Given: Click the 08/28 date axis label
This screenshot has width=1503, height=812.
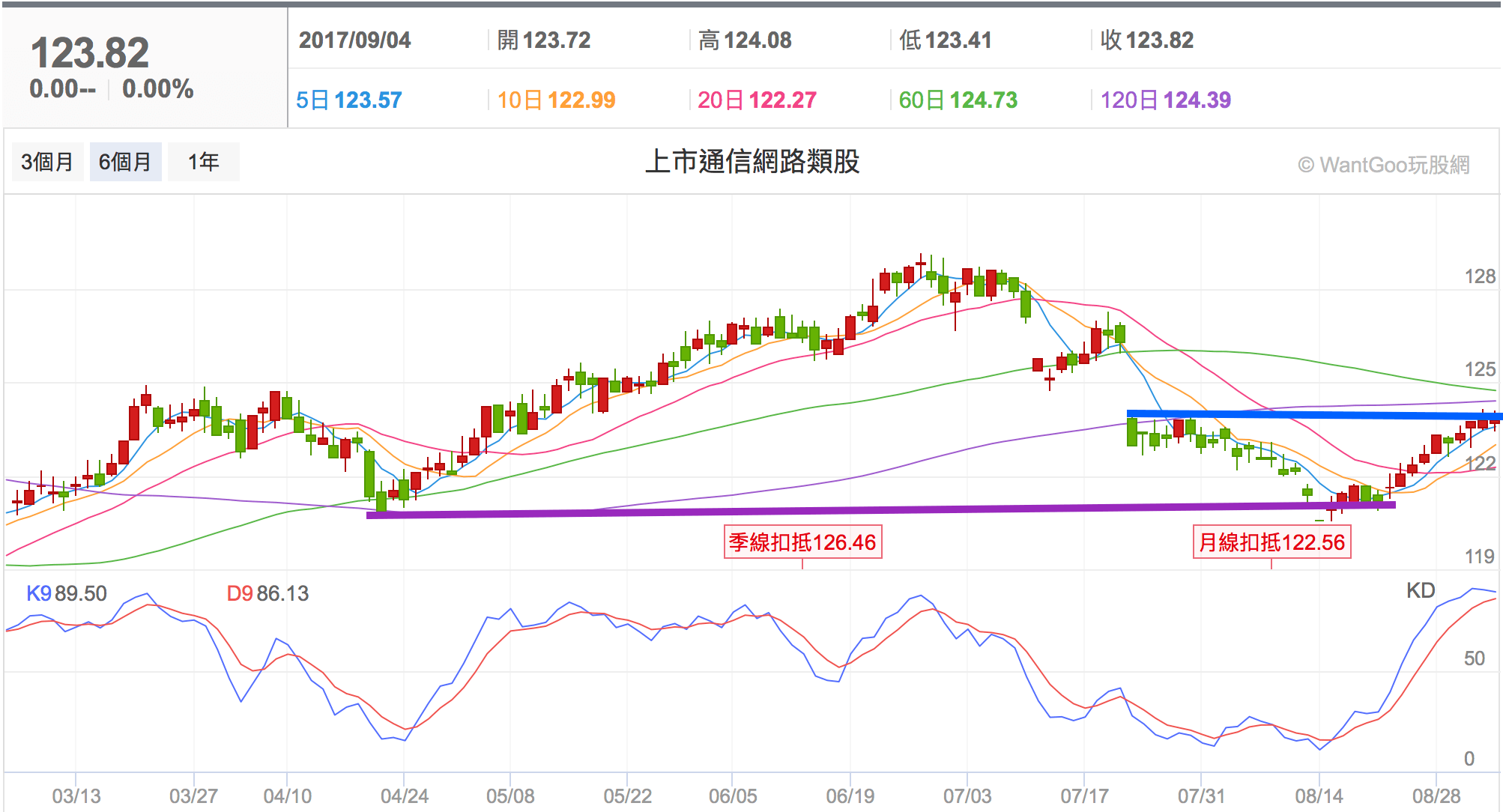Looking at the screenshot, I should tap(1436, 796).
